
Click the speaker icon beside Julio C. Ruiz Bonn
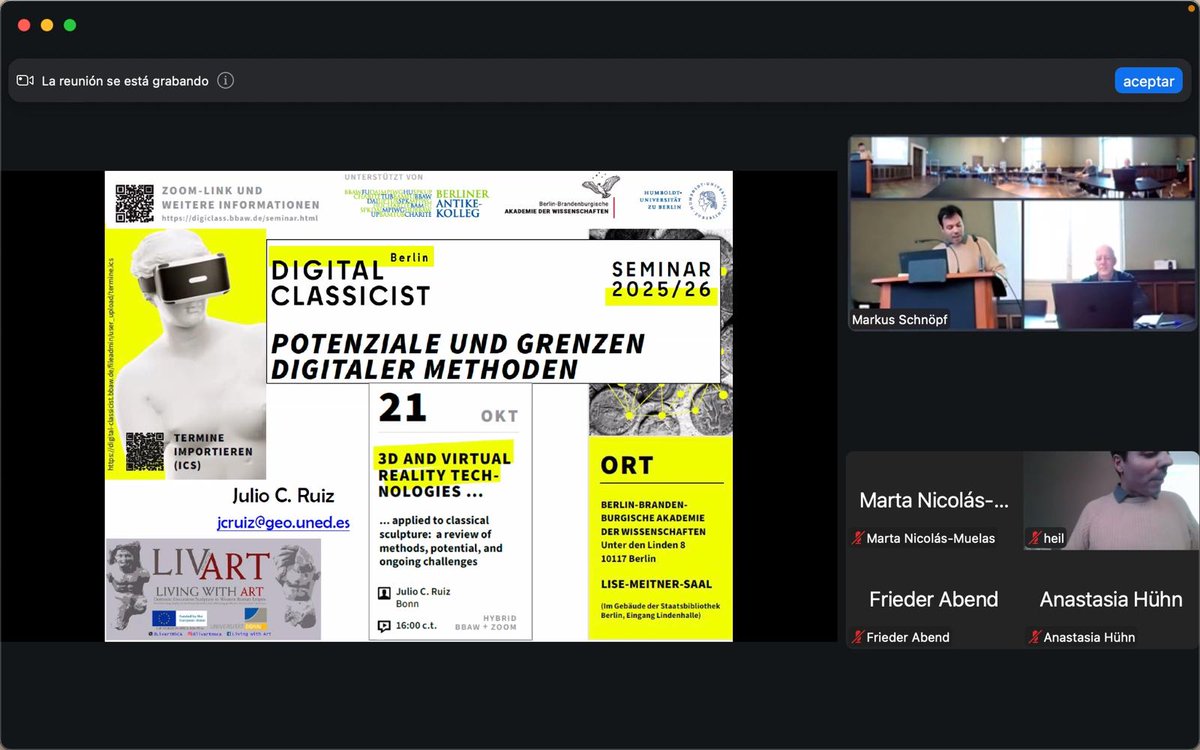[384, 593]
